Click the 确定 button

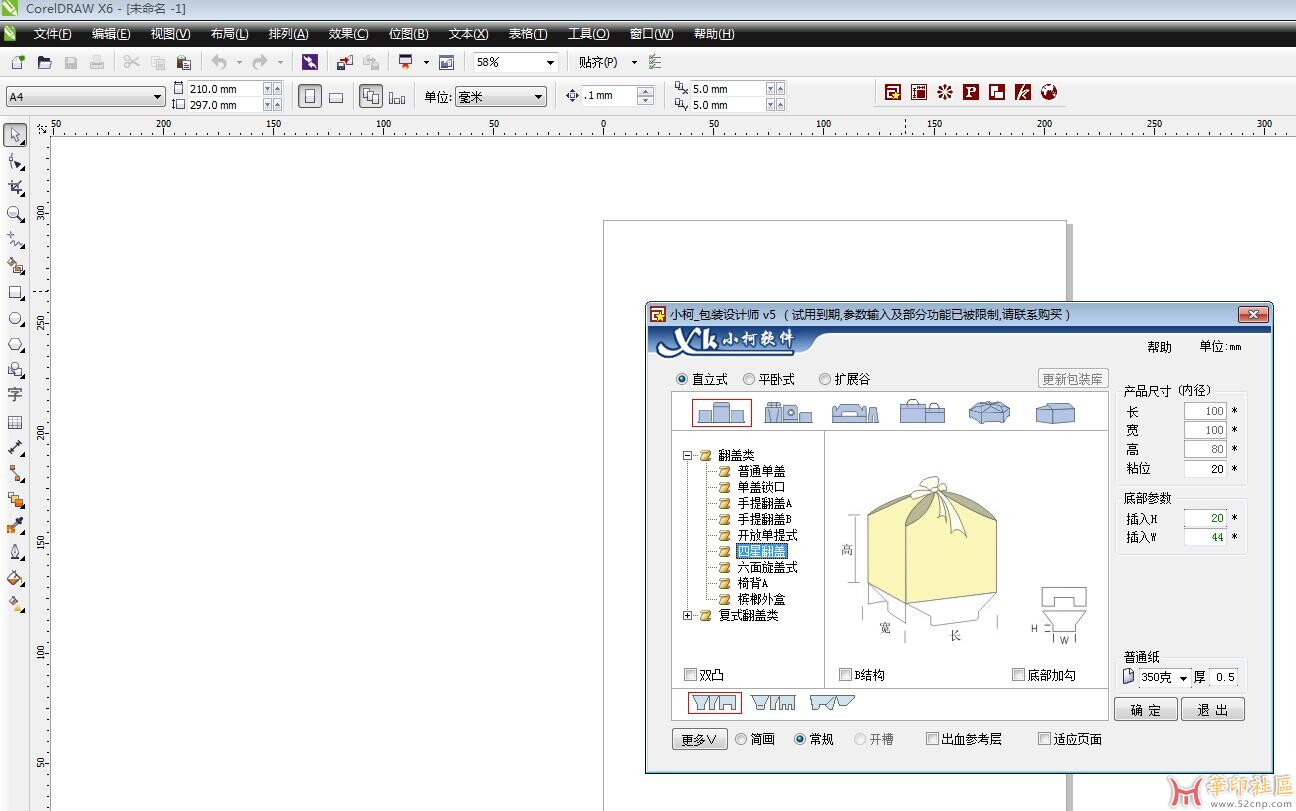coord(1145,709)
